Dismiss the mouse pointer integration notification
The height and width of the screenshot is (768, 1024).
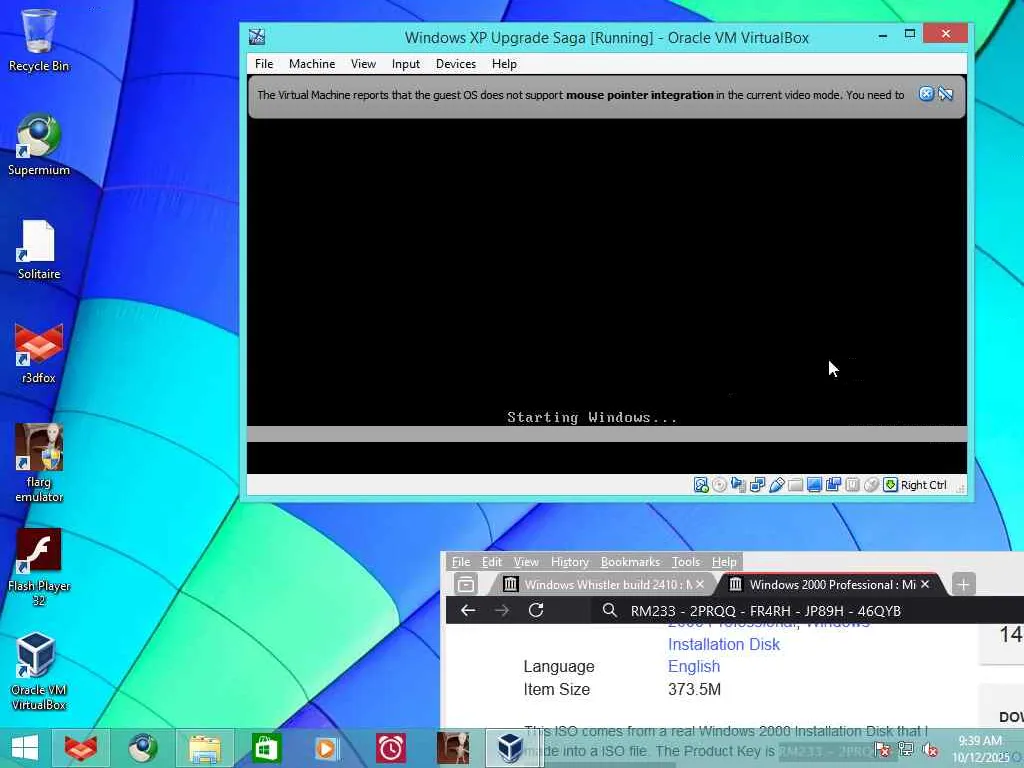pyautogui.click(x=926, y=94)
